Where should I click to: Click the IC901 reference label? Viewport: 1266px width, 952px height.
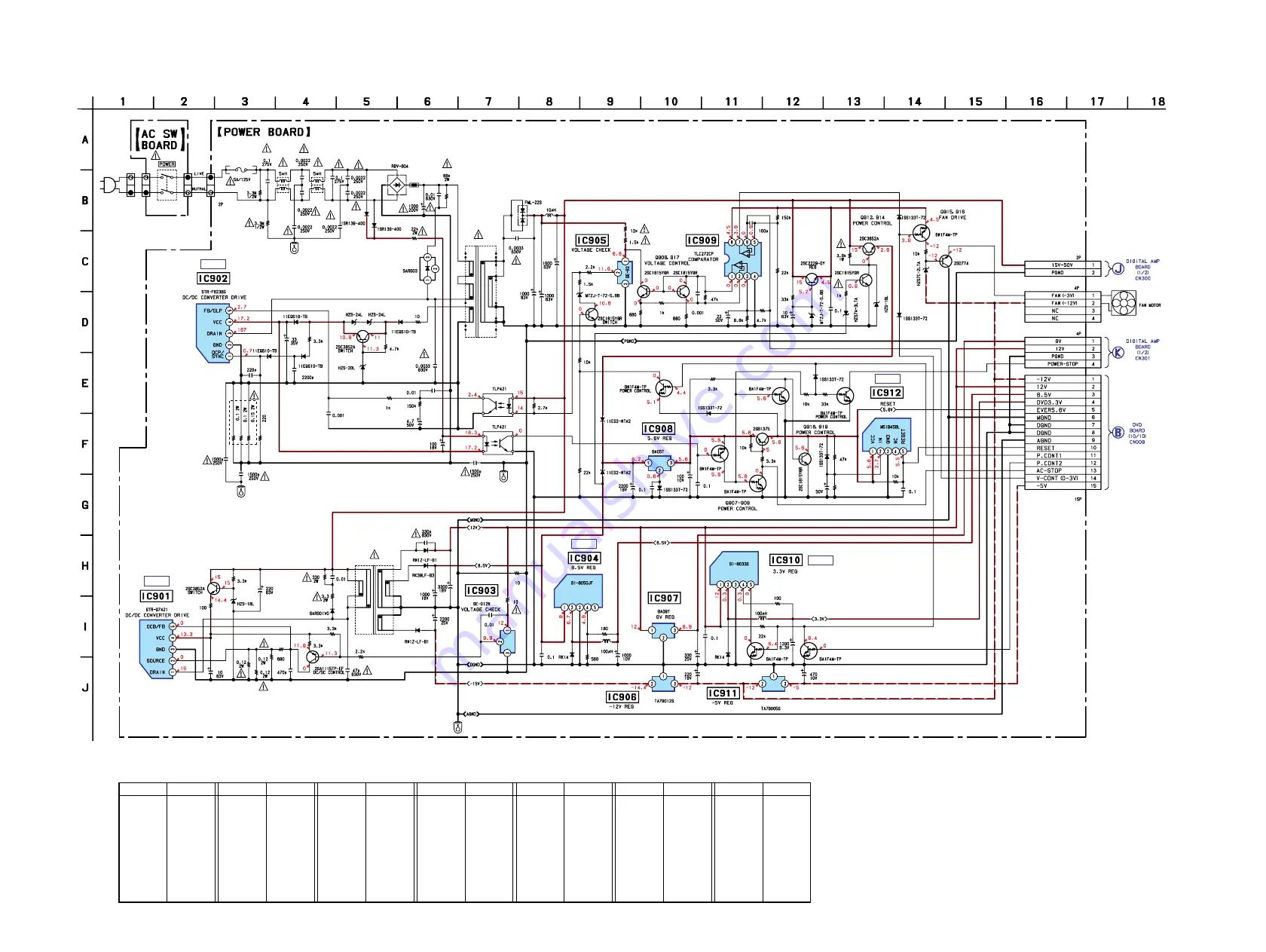157,596
